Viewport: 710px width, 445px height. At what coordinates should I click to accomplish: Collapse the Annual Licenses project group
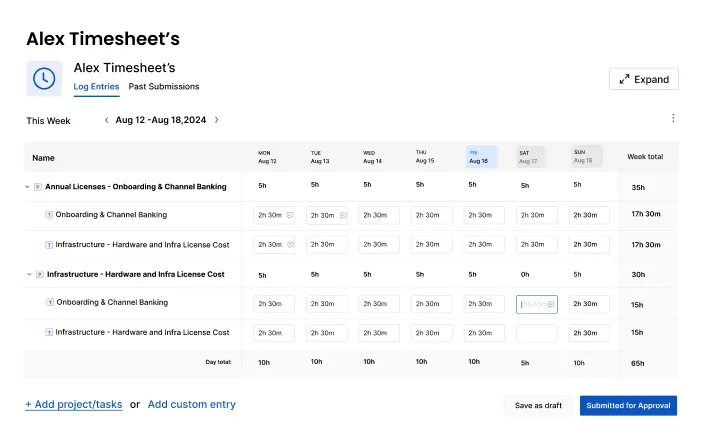pyautogui.click(x=28, y=186)
